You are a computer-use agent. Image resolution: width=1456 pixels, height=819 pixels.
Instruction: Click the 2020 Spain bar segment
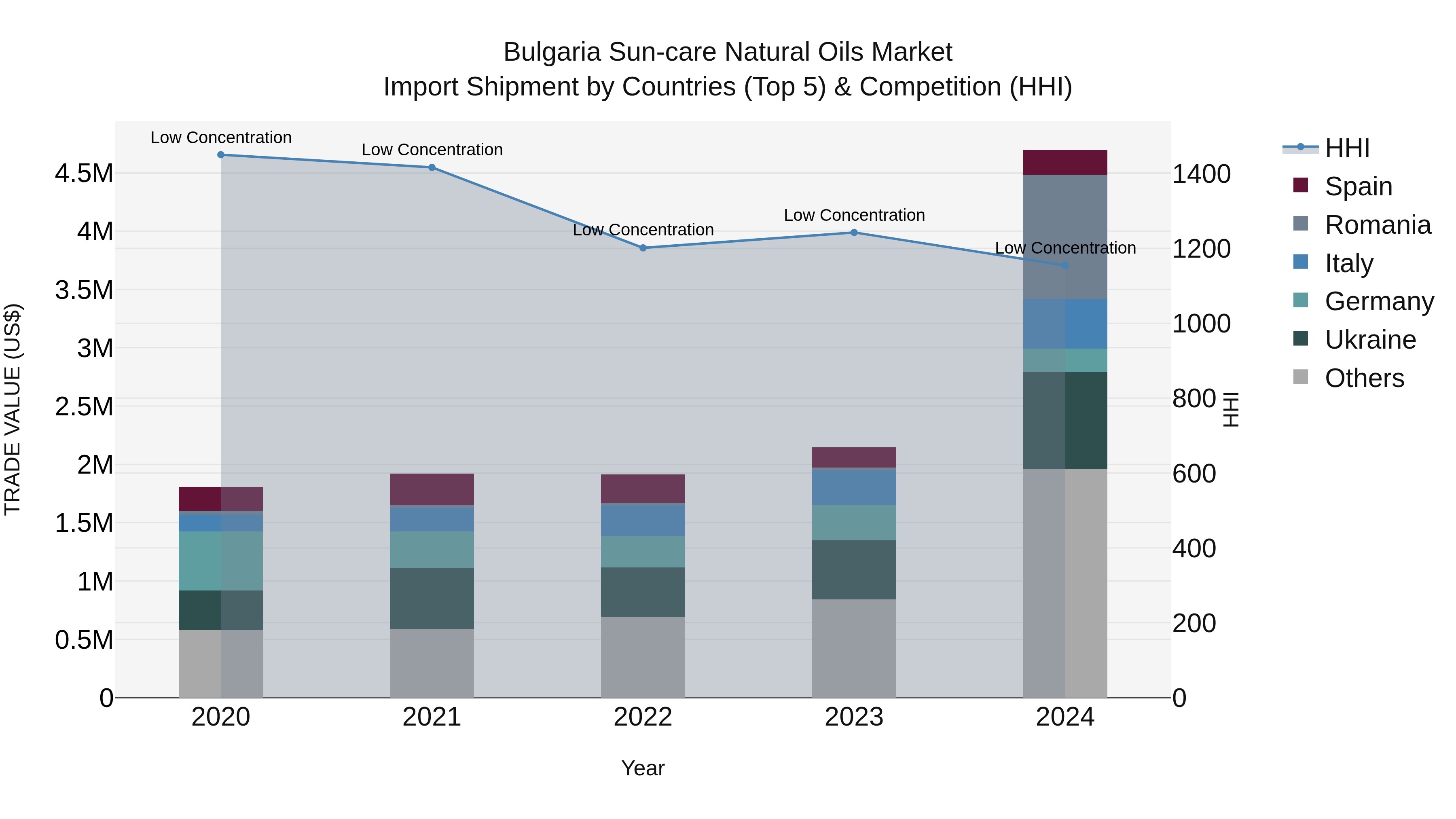tap(221, 499)
